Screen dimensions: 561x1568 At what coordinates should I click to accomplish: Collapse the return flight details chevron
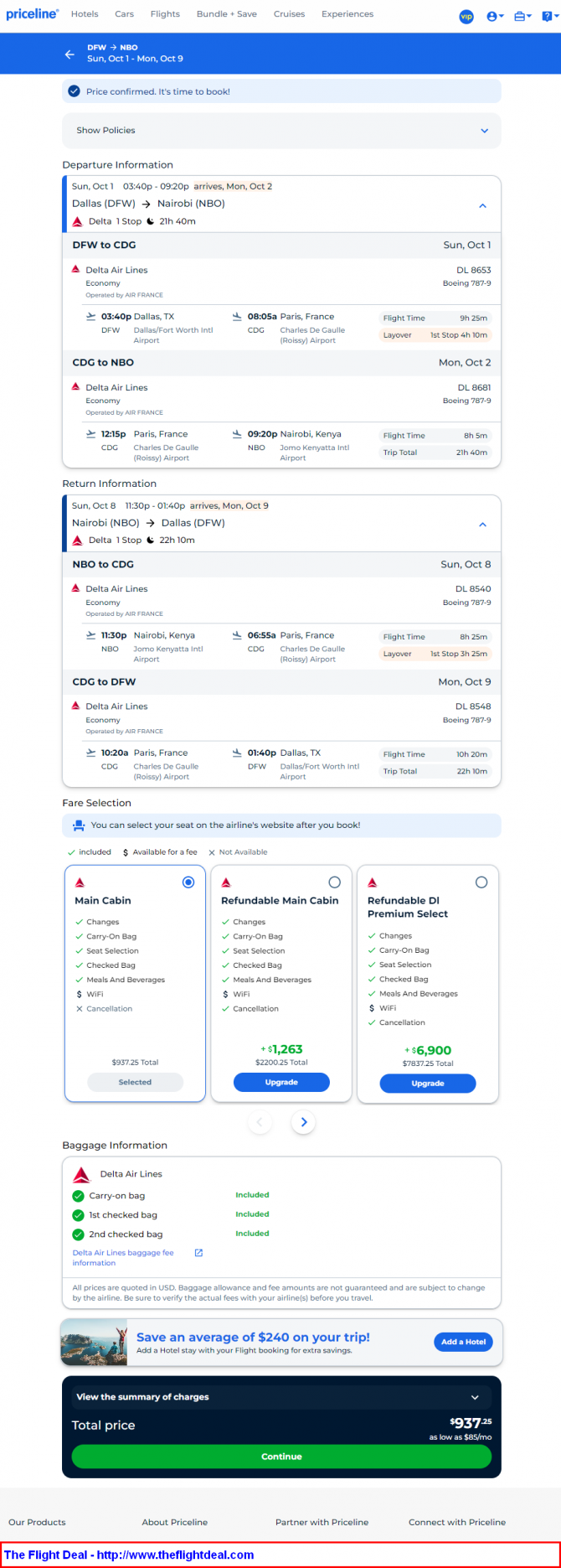[482, 525]
